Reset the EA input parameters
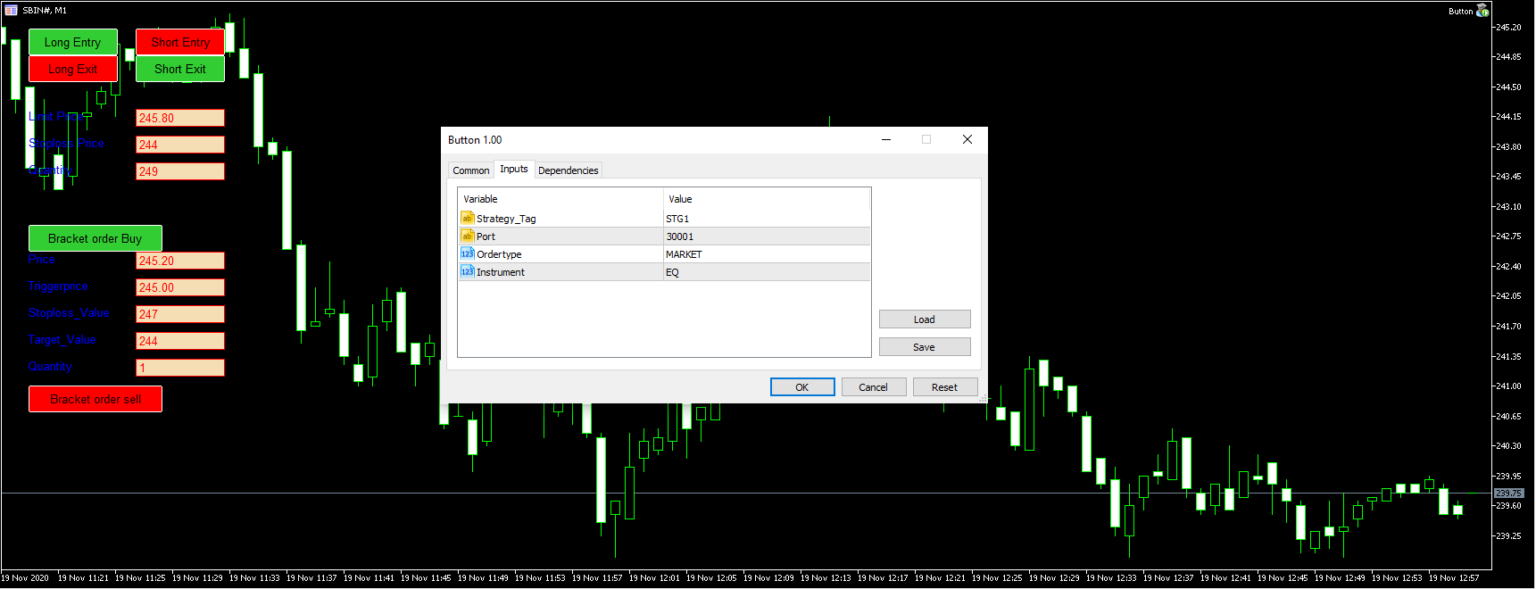This screenshot has width=1536, height=589. [x=945, y=386]
